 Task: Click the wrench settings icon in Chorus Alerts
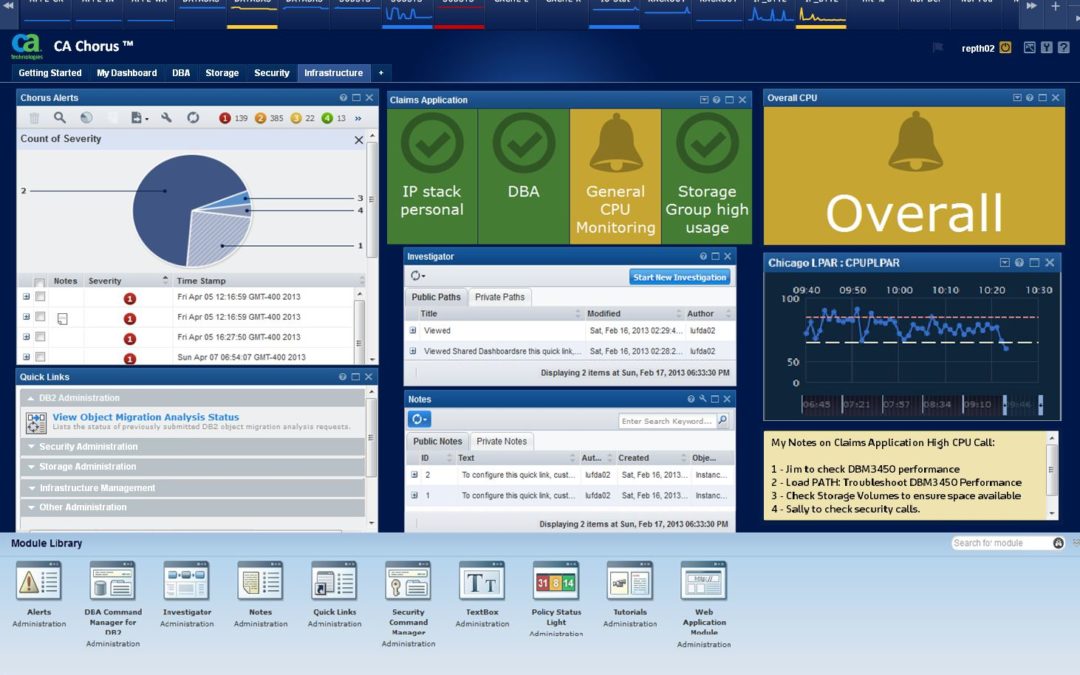[x=166, y=118]
